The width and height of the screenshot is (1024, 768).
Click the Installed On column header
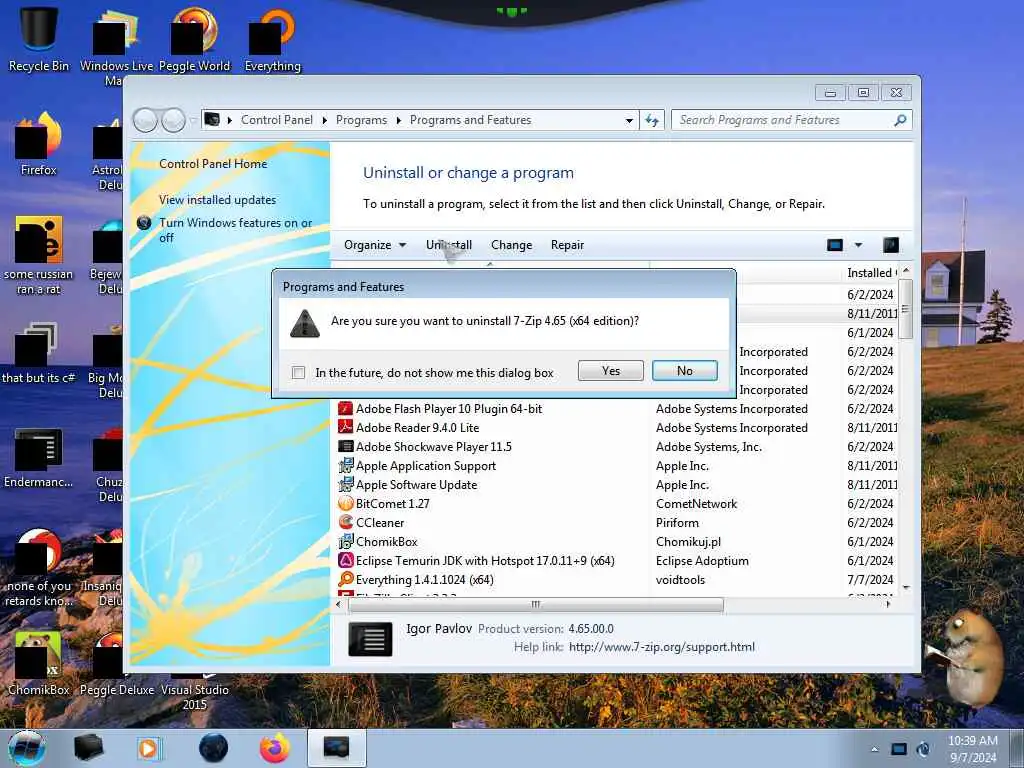coord(871,273)
